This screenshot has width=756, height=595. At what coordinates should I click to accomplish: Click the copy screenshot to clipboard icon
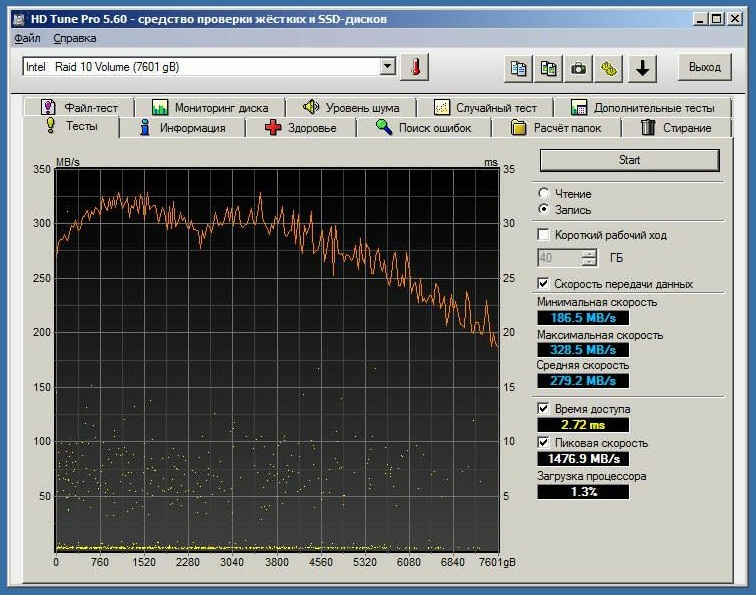(x=548, y=67)
